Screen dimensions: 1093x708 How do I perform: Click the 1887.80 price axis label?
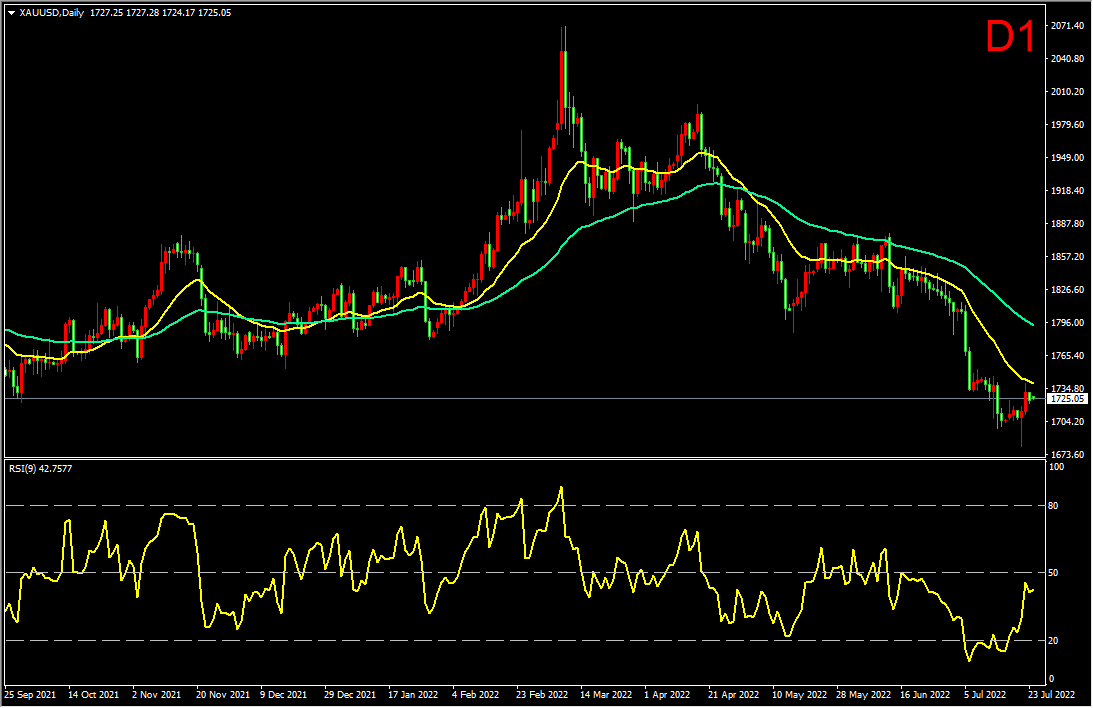(x=1067, y=224)
